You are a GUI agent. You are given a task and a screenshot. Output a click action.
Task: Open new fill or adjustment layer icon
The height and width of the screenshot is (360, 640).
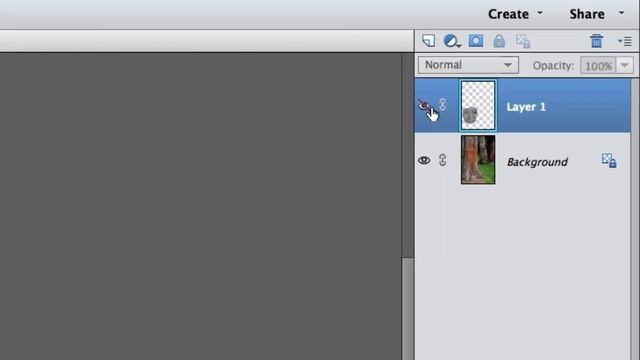[x=451, y=41]
